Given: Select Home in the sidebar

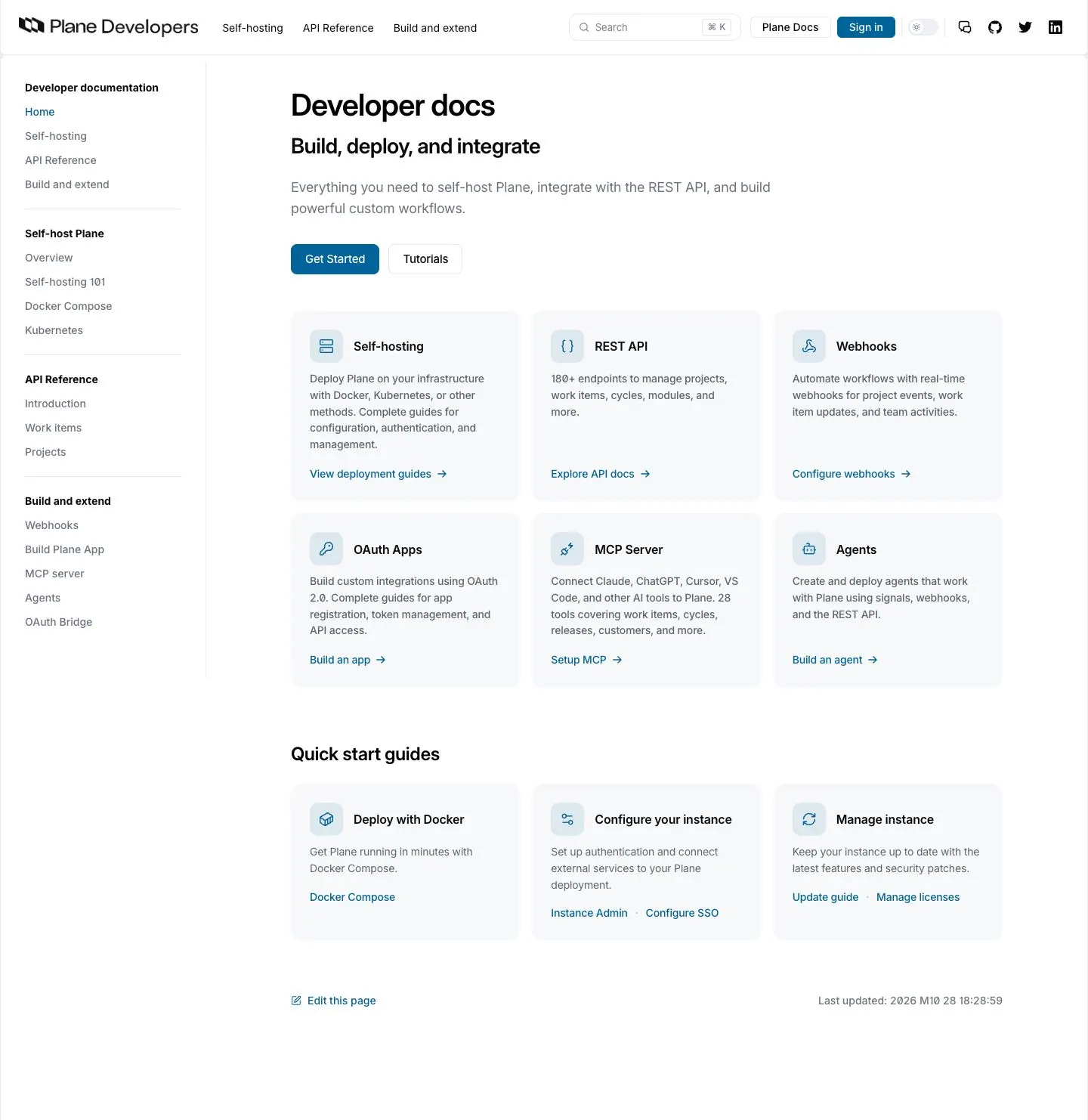Looking at the screenshot, I should (x=40, y=112).
